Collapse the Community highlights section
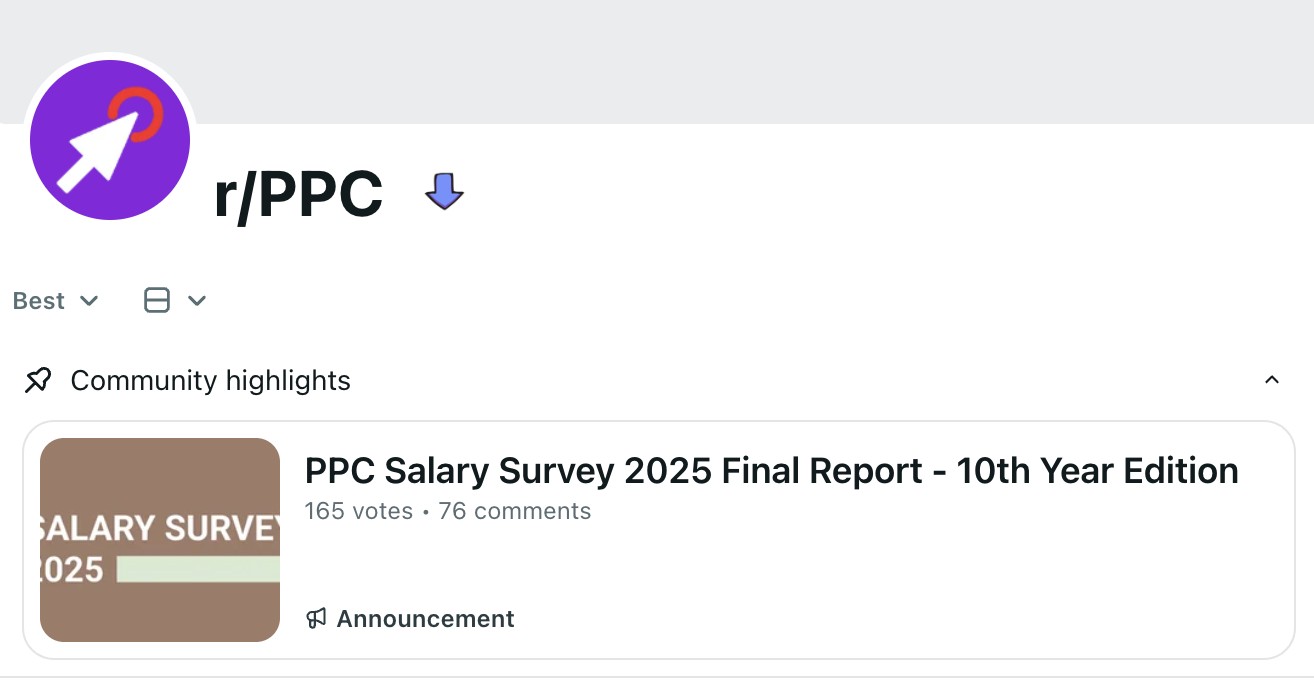The height and width of the screenshot is (690, 1314). 1272,380
